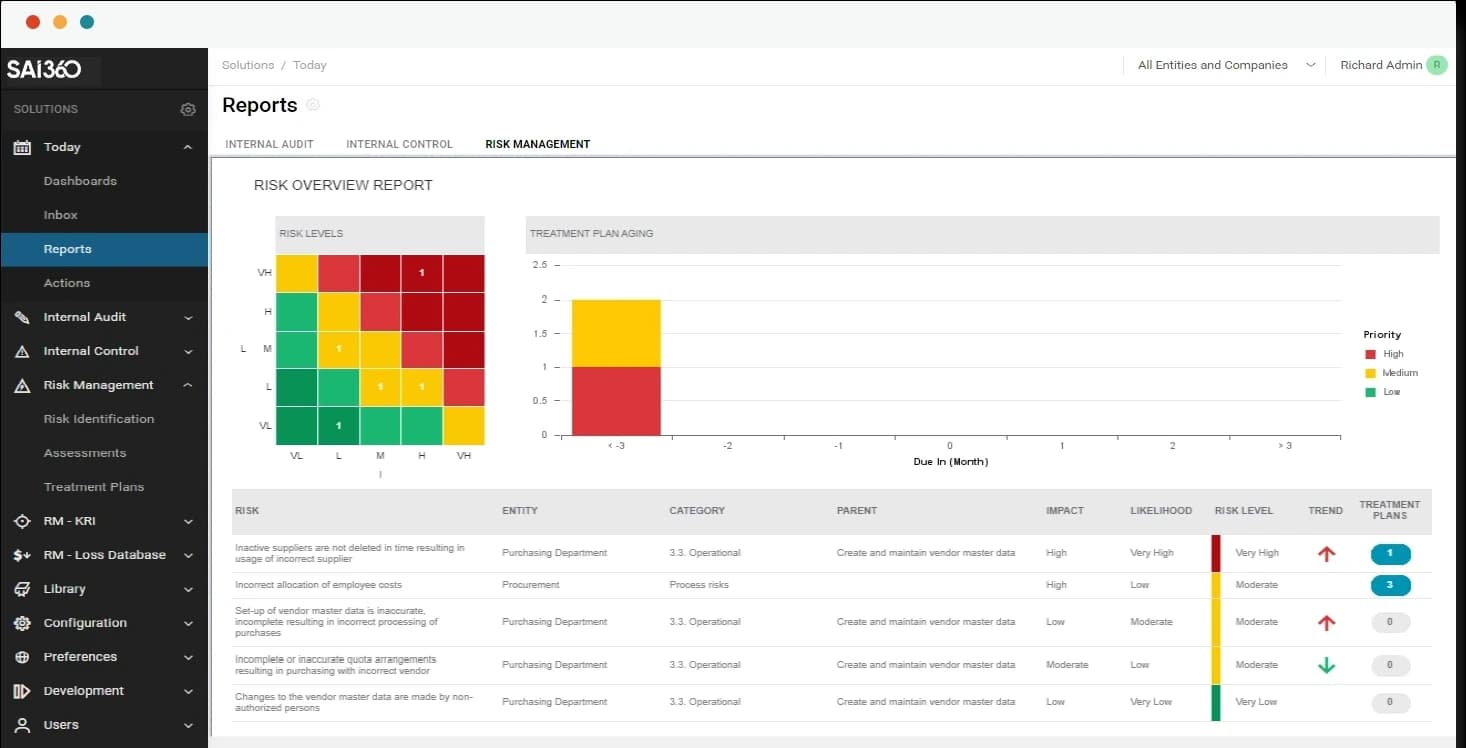Click the settings gear next to Reports title
Image resolution: width=1466 pixels, height=748 pixels.
click(x=313, y=105)
